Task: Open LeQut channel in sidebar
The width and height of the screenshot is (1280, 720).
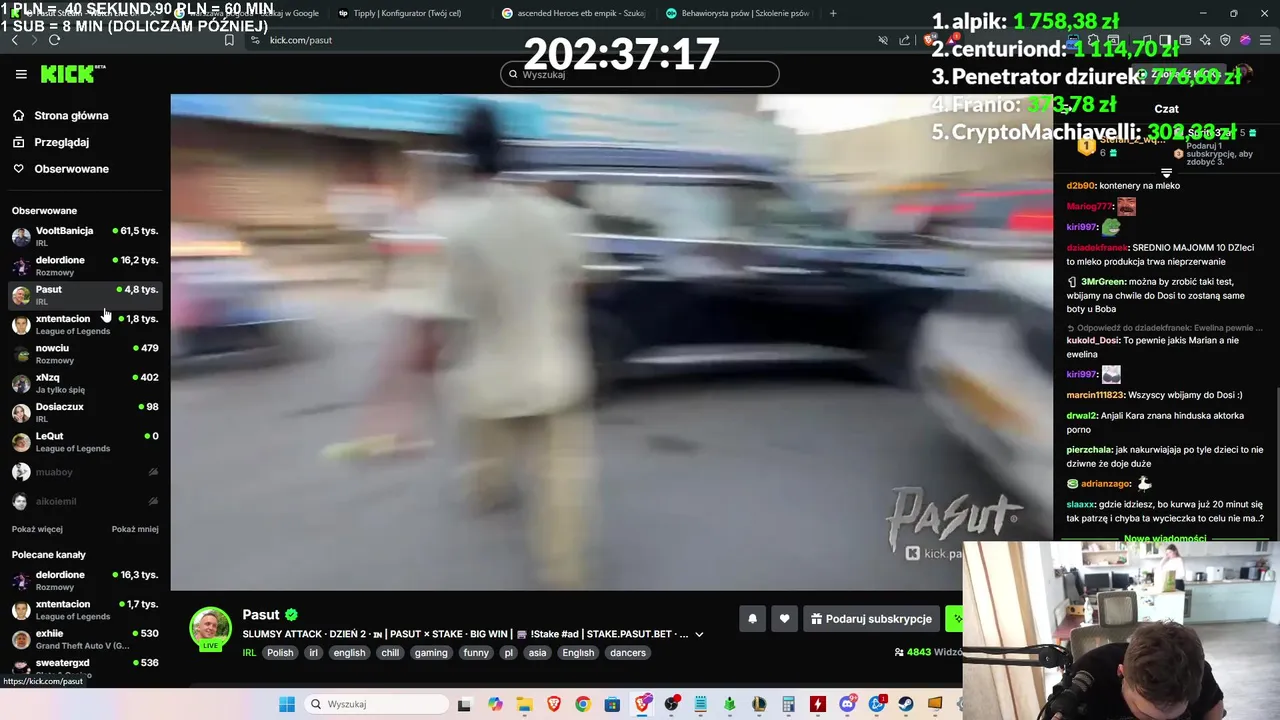Action: 85,441
